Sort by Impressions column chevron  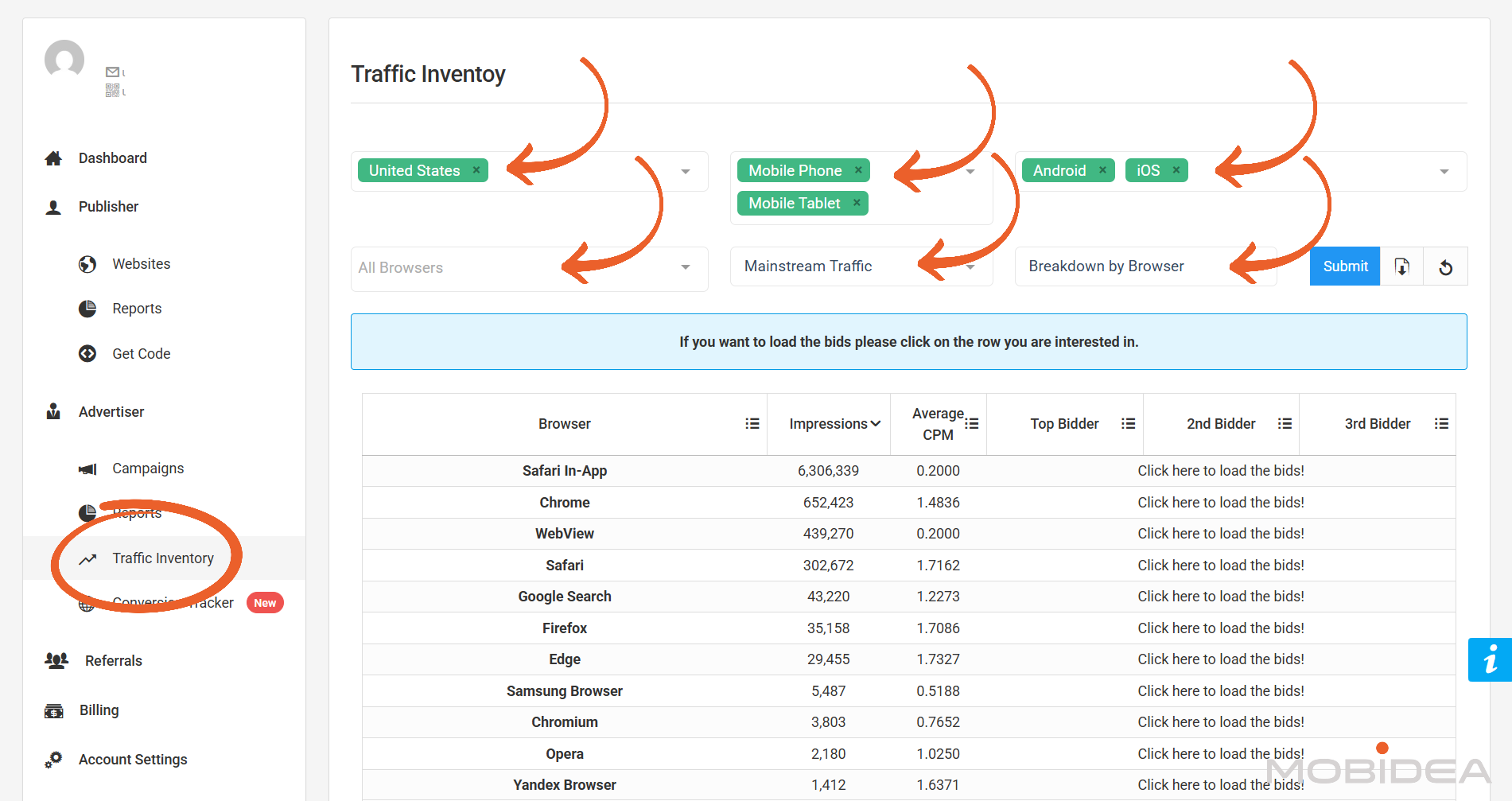876,424
